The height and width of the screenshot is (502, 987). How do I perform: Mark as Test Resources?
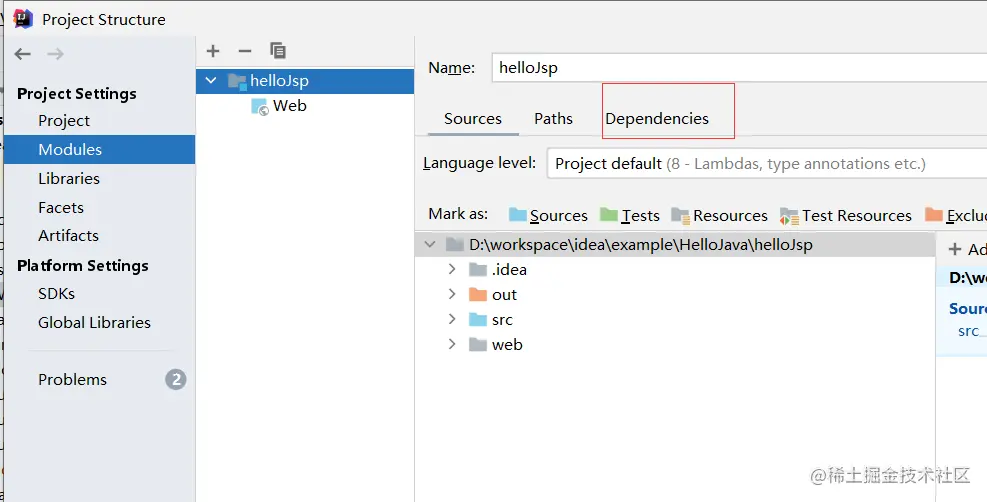pos(845,215)
